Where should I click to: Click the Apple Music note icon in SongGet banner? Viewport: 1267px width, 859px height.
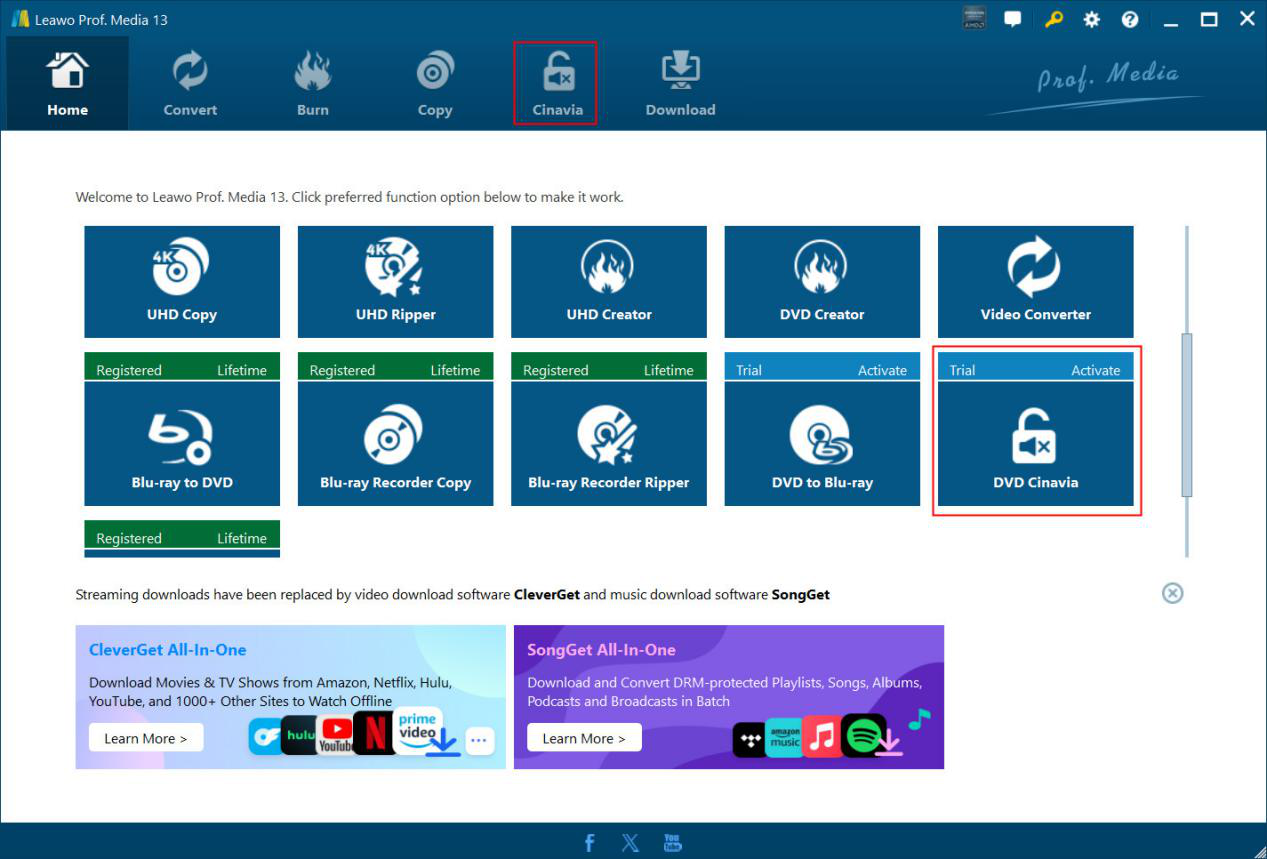click(822, 737)
